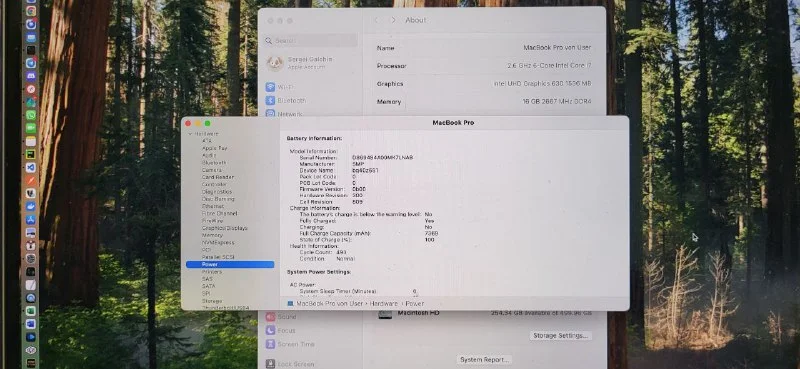The image size is (800, 369).
Task: Click the Condition value 'Normal'
Action: tap(345, 259)
